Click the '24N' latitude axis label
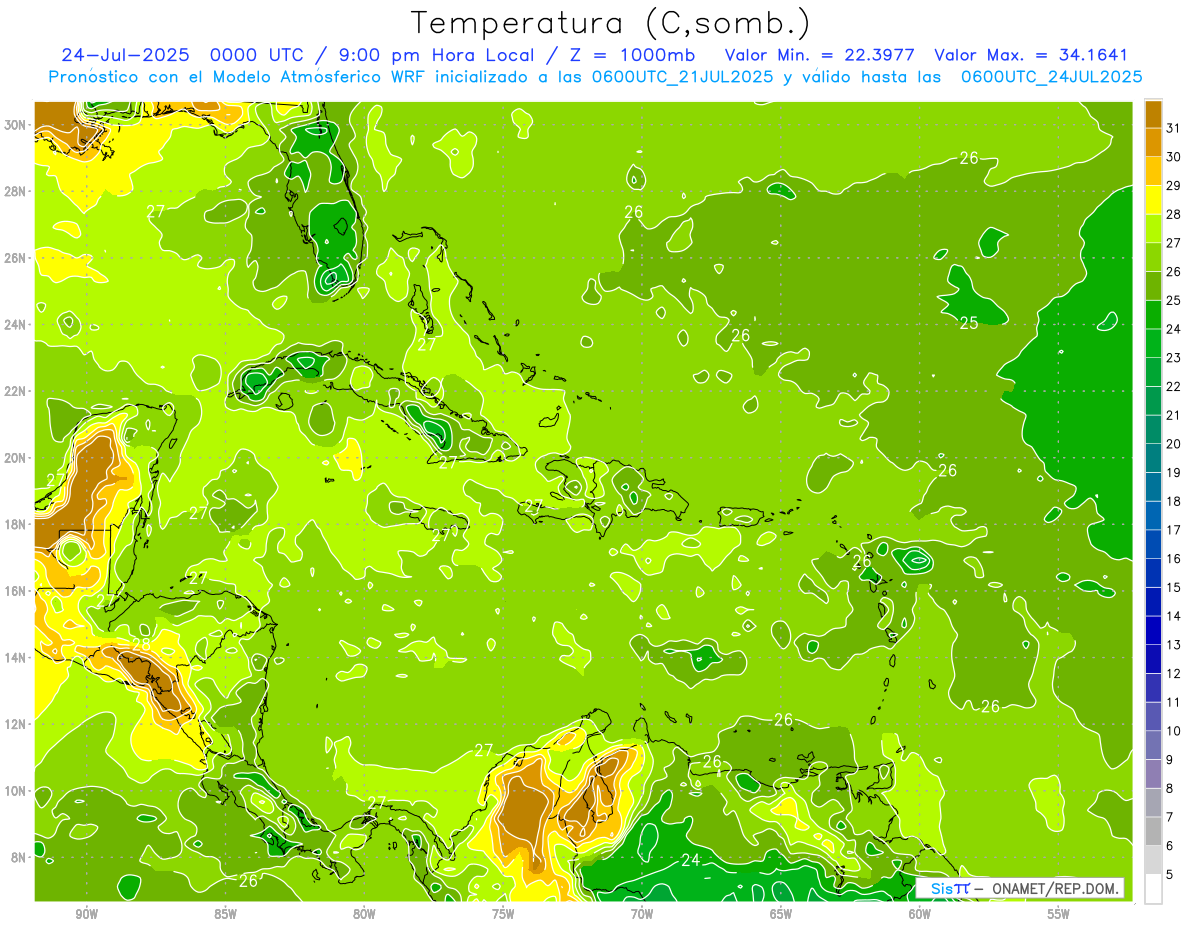The height and width of the screenshot is (927, 1200). pos(16,324)
